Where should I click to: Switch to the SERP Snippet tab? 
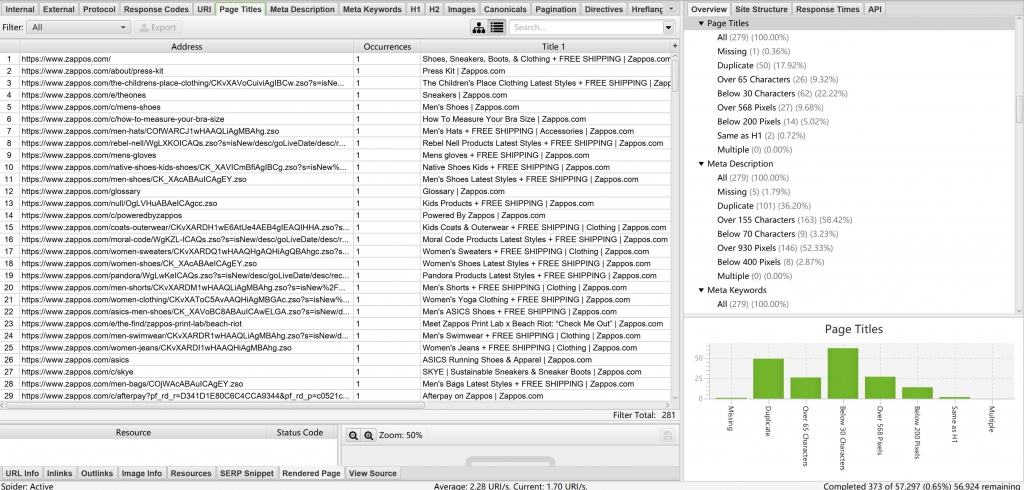(248, 473)
